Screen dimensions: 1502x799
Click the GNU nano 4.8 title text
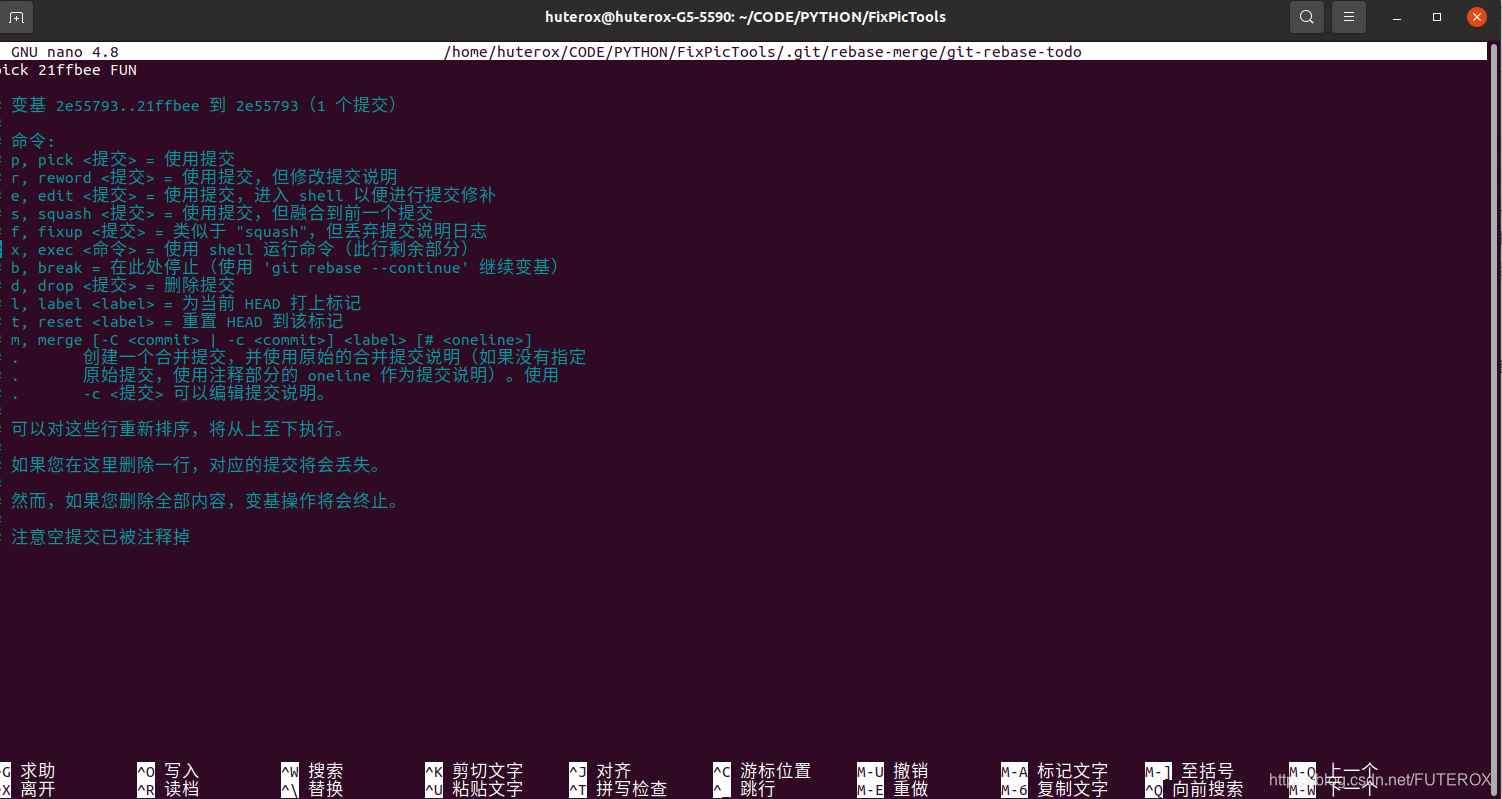[65, 52]
